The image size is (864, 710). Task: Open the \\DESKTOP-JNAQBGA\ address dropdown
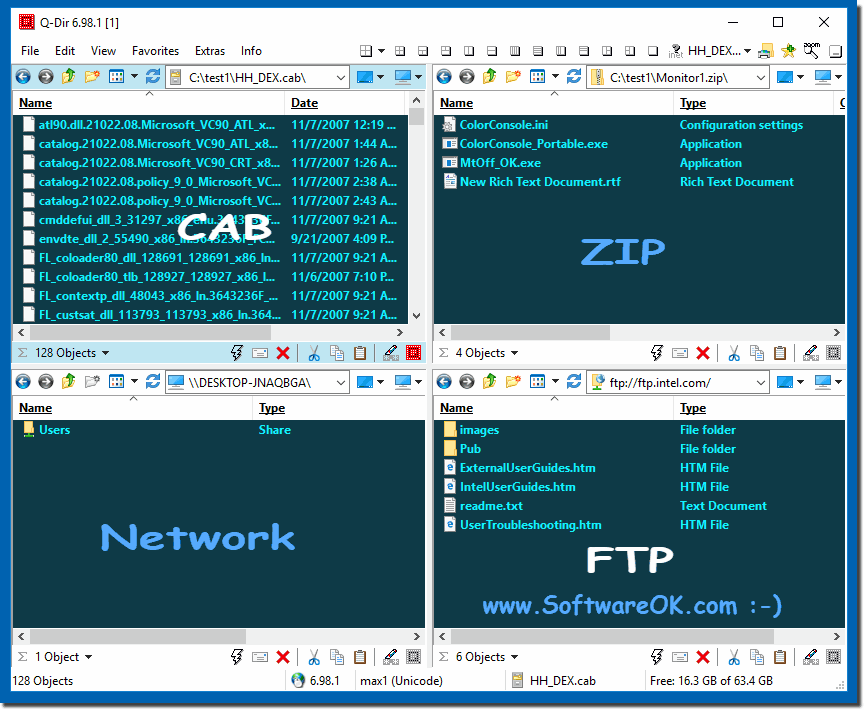[x=341, y=382]
